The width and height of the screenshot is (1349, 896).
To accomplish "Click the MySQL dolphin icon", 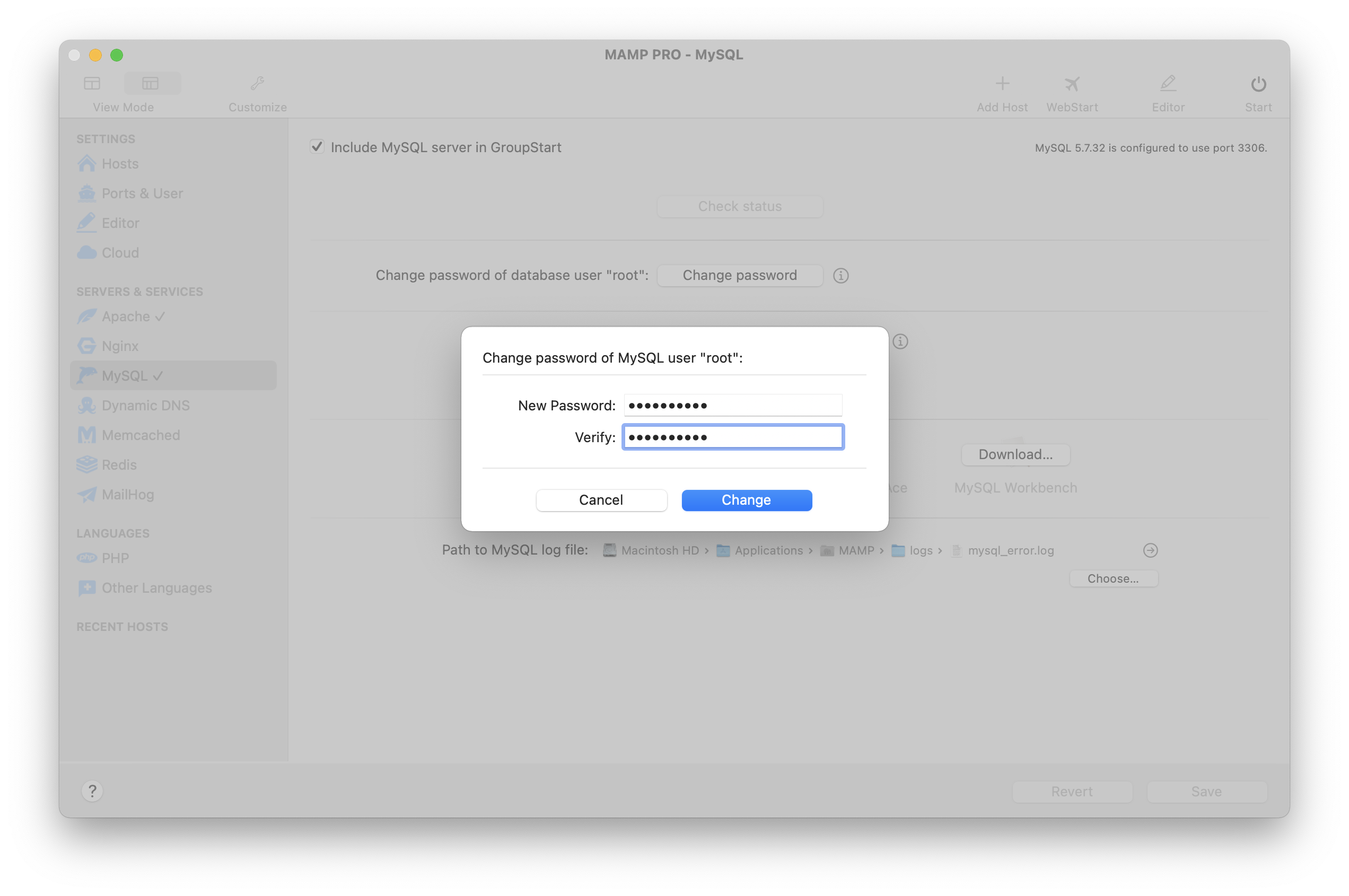I will [x=86, y=375].
